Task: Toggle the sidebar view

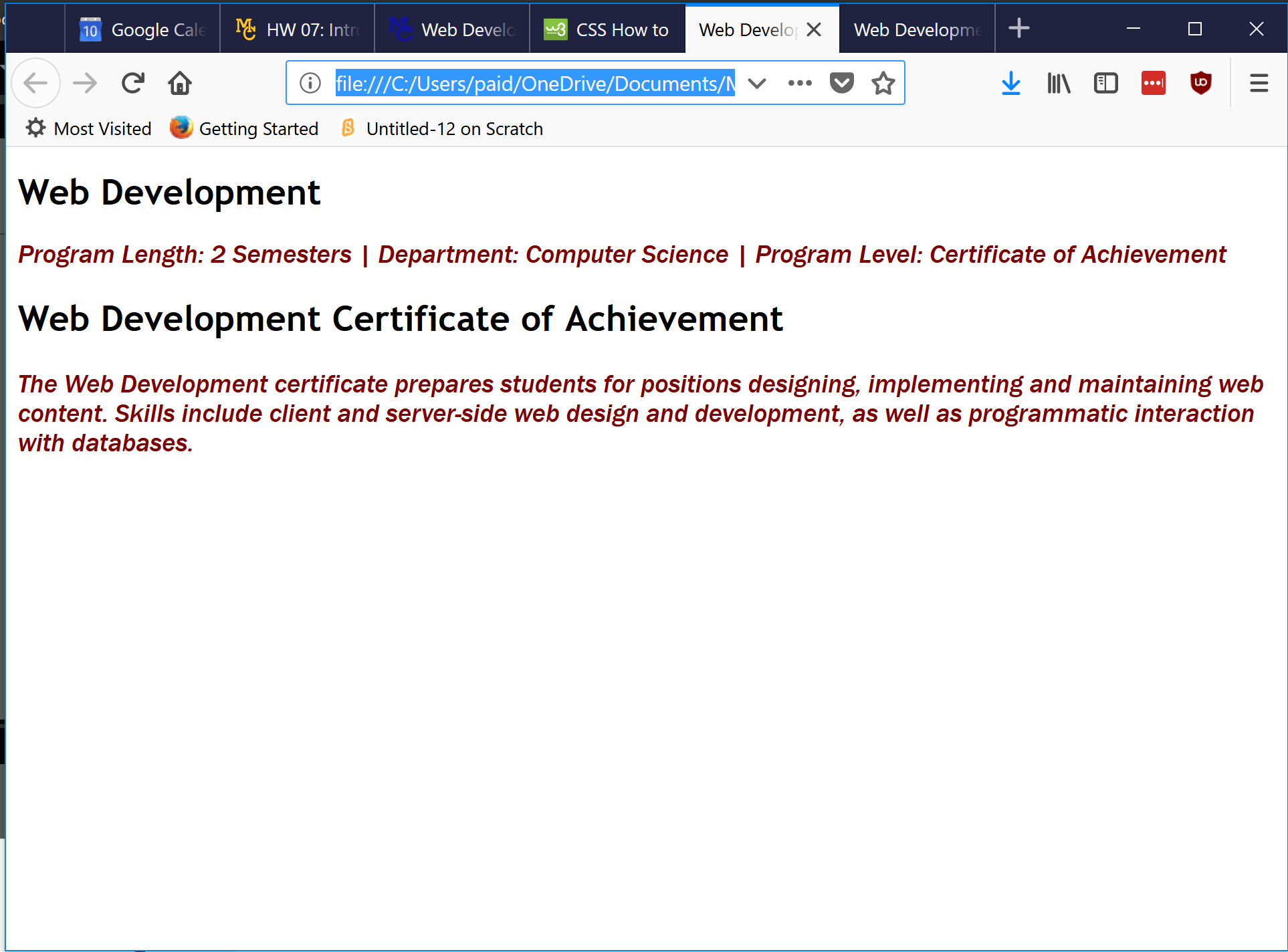Action: [x=1105, y=83]
